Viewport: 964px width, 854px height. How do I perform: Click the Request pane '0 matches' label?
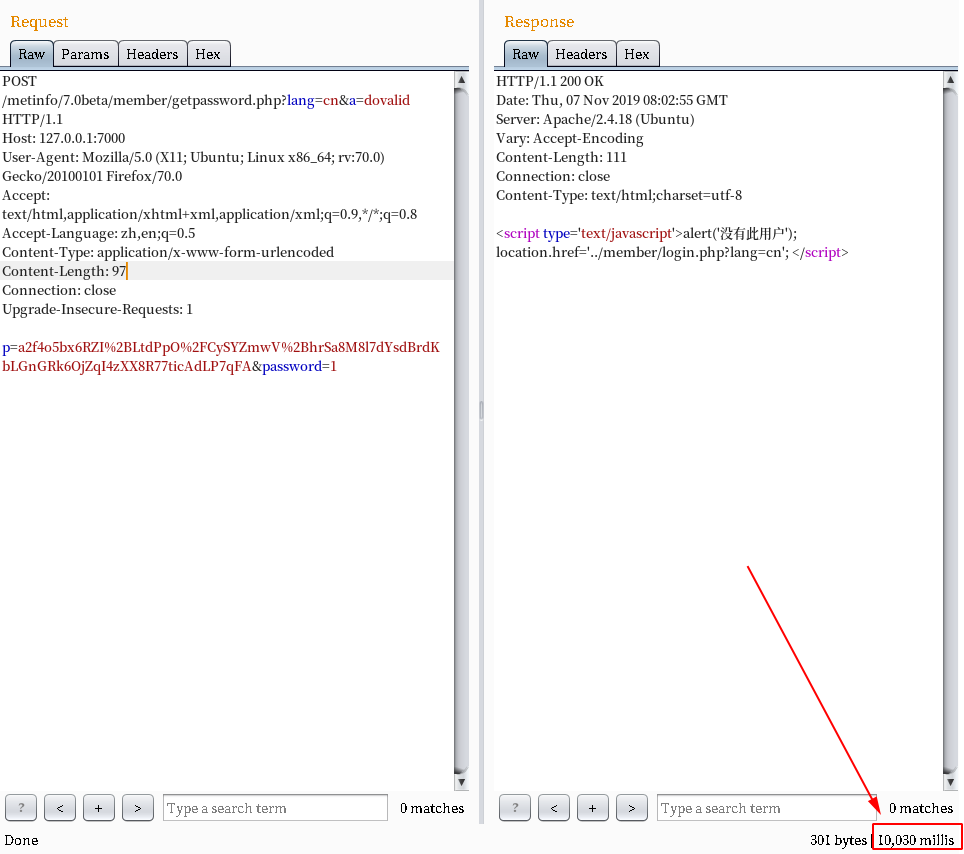432,808
